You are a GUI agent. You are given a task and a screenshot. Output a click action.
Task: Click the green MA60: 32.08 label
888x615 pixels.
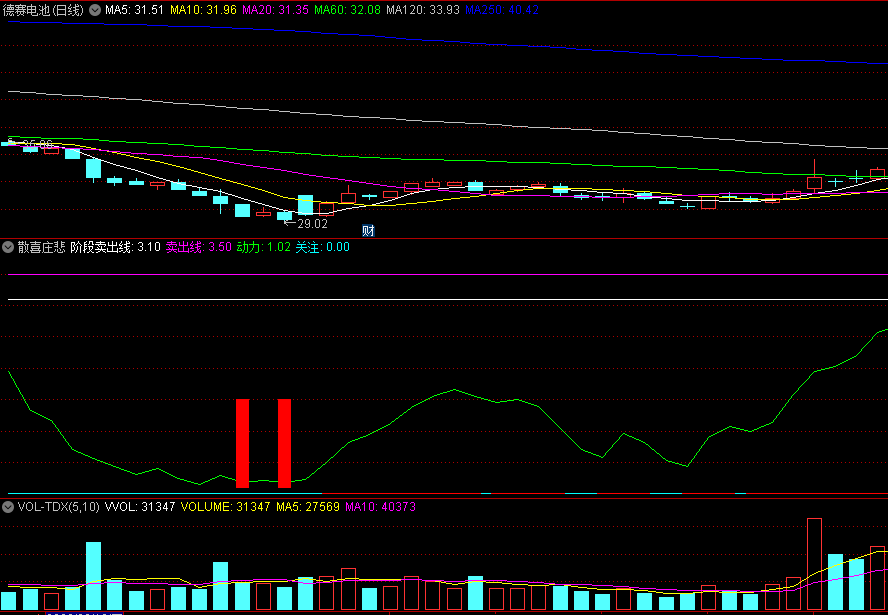click(347, 10)
